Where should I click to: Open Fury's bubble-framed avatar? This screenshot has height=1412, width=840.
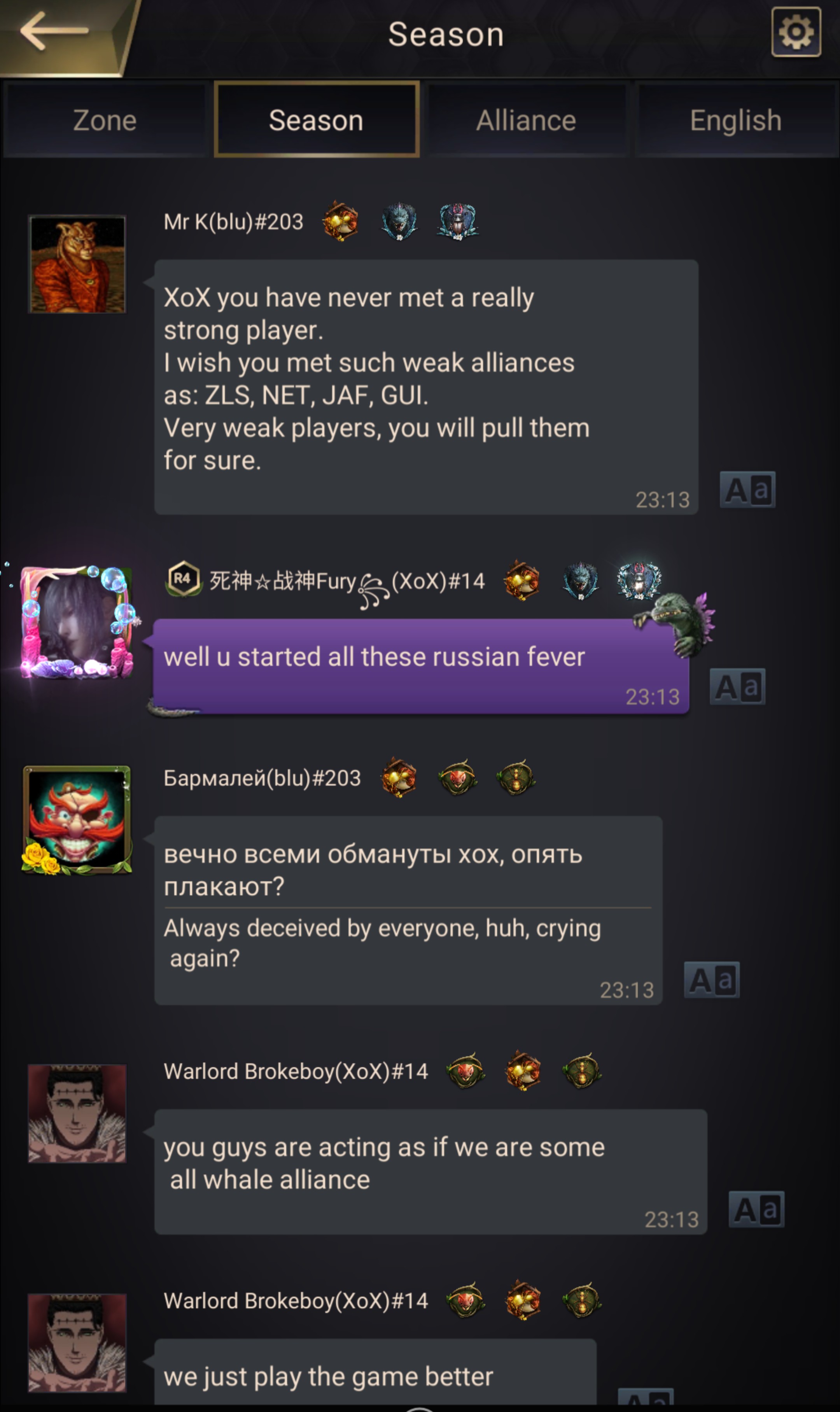(x=77, y=622)
